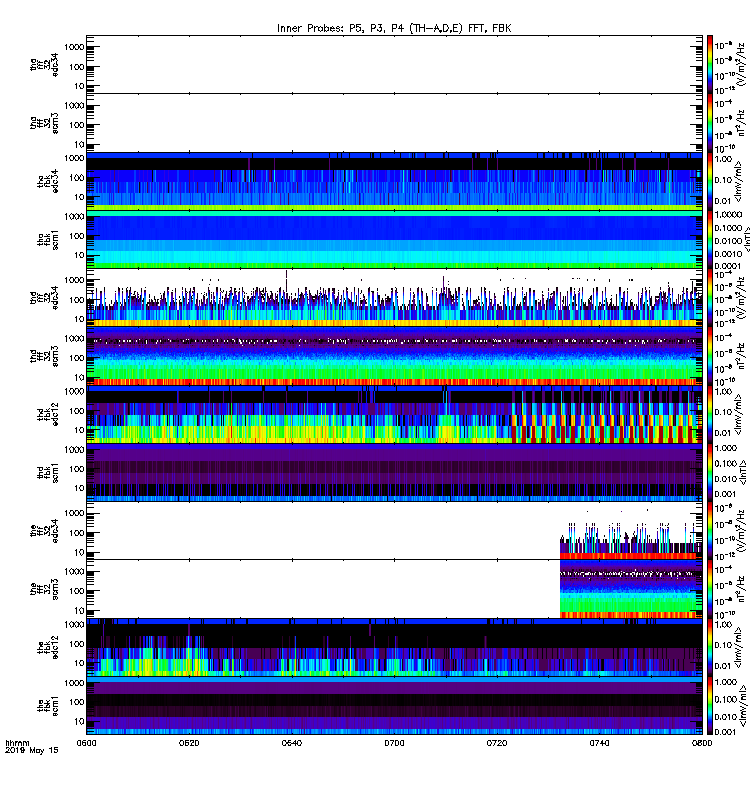Screen dimensions: 750x800
Task: Pick the color bar beside thd fff edc34 panel
Action: coord(710,298)
